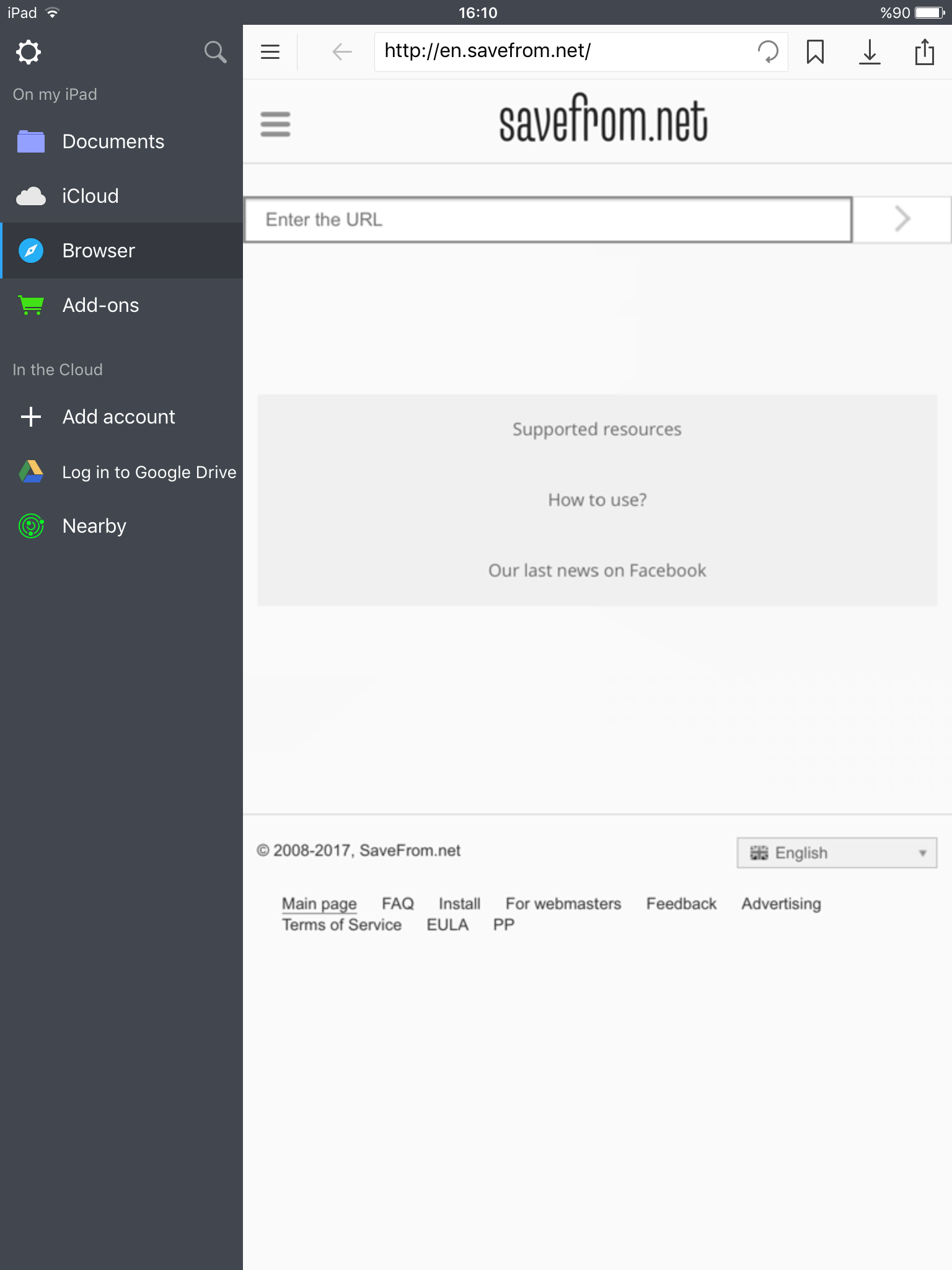The width and height of the screenshot is (952, 1270).
Task: Open the How to use? link
Action: pyautogui.click(x=597, y=500)
